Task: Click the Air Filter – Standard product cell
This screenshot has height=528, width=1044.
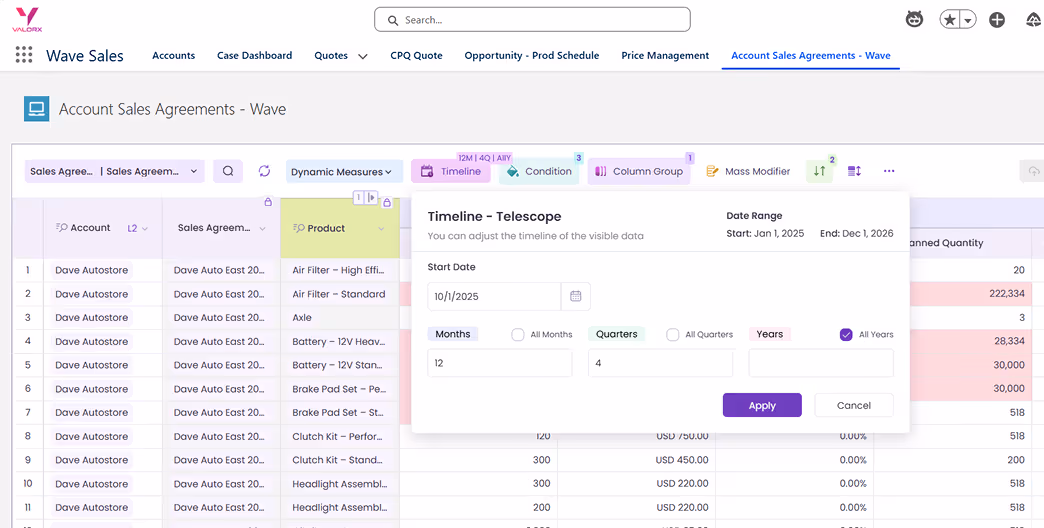Action: [x=340, y=294]
